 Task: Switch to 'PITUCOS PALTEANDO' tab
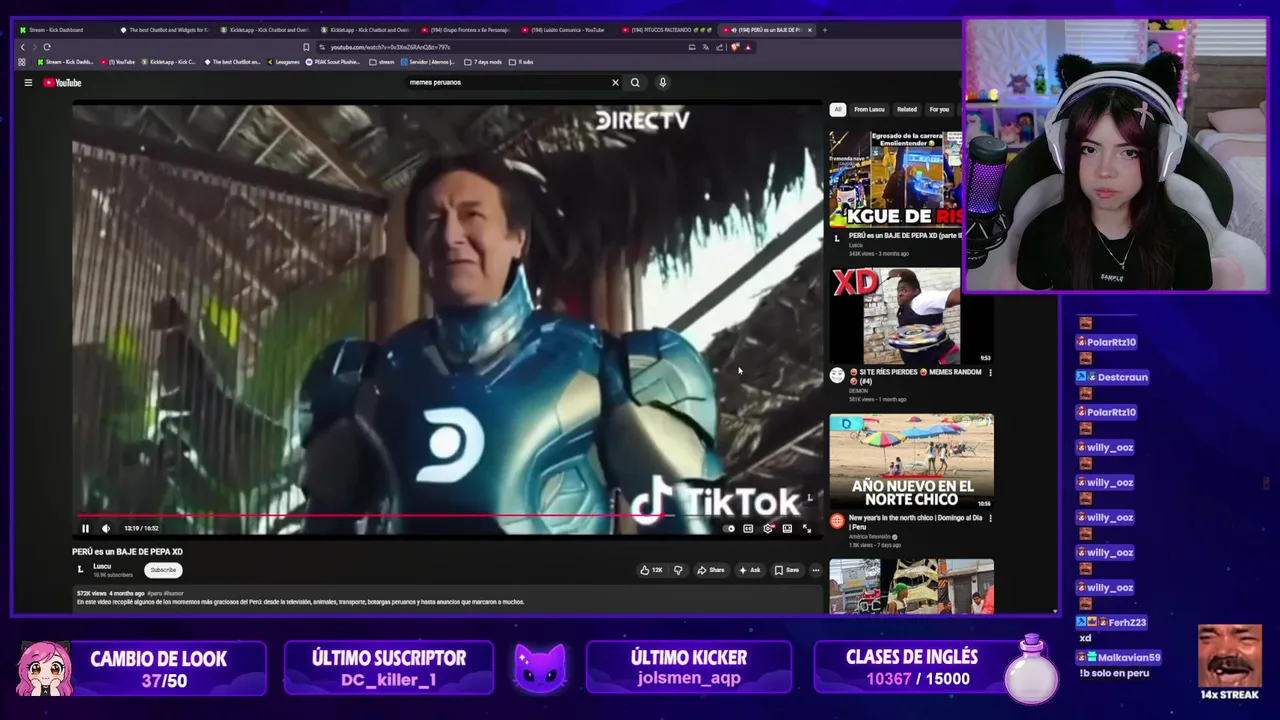coord(665,30)
